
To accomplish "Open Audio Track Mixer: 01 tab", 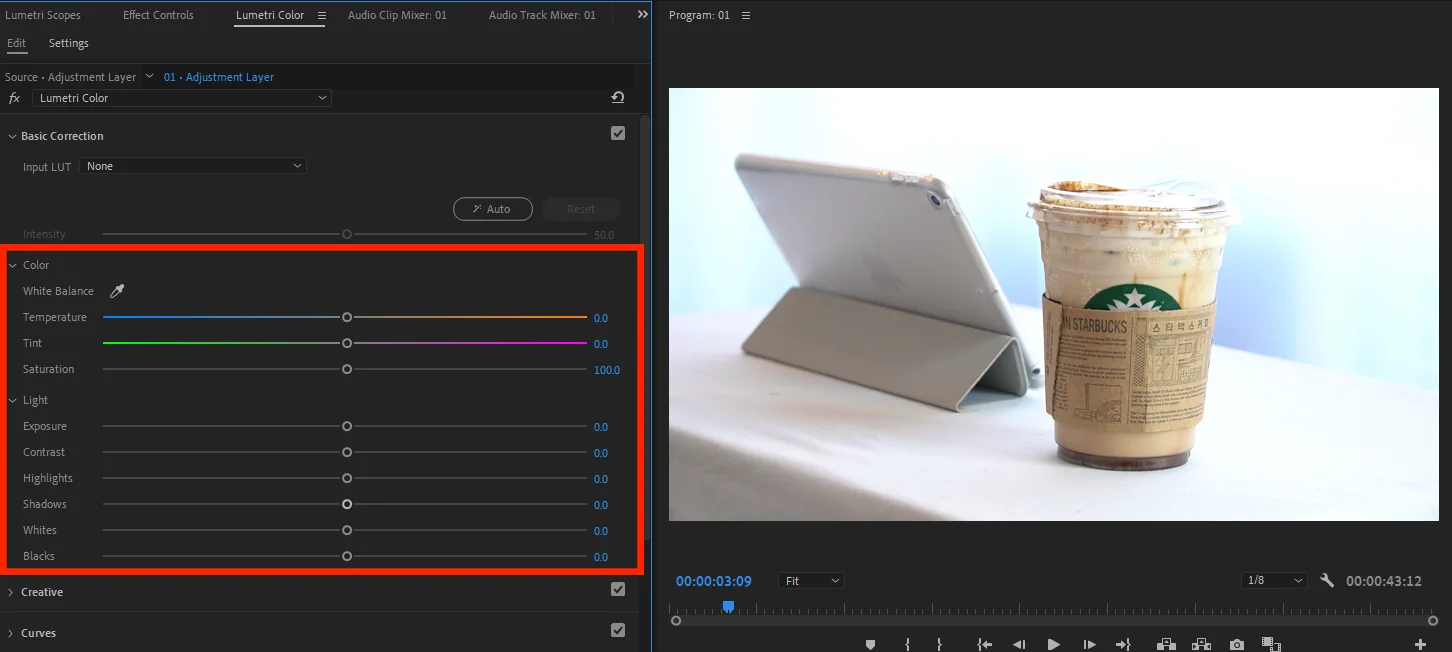I will click(542, 15).
